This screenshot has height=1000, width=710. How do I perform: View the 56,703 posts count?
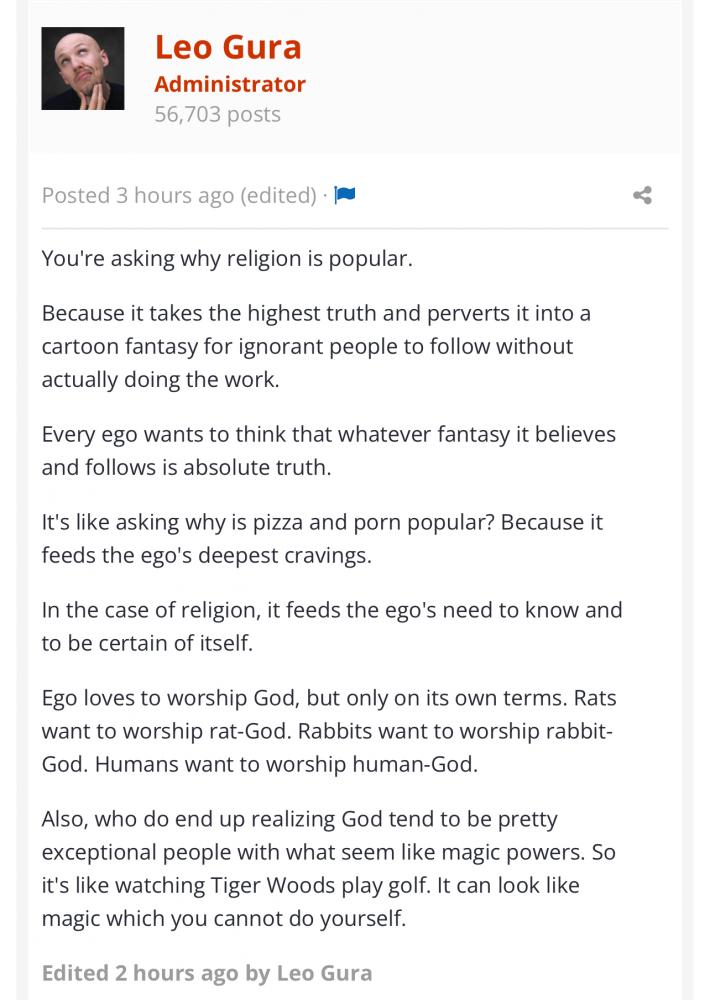pyautogui.click(x=218, y=114)
